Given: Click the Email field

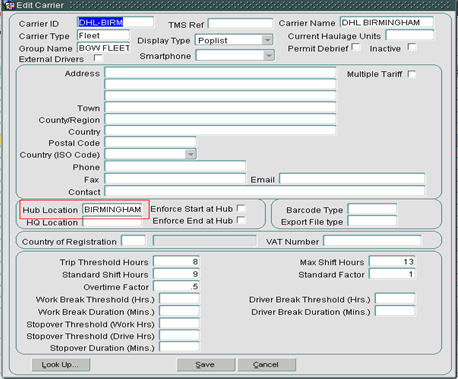Looking at the screenshot, I should coord(352,179).
